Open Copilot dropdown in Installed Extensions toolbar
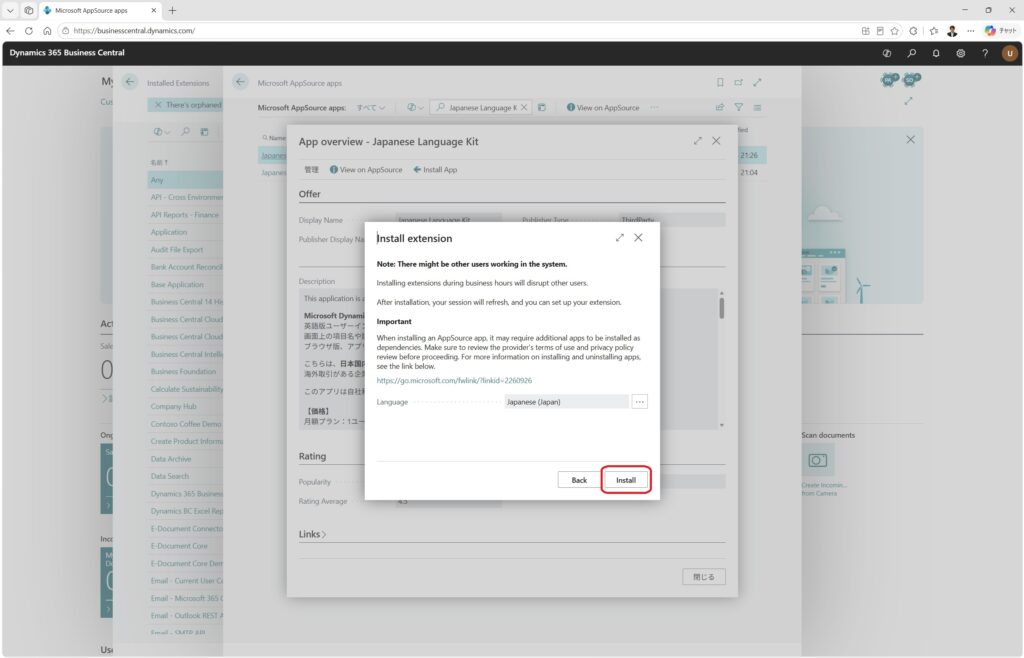 click(x=161, y=131)
